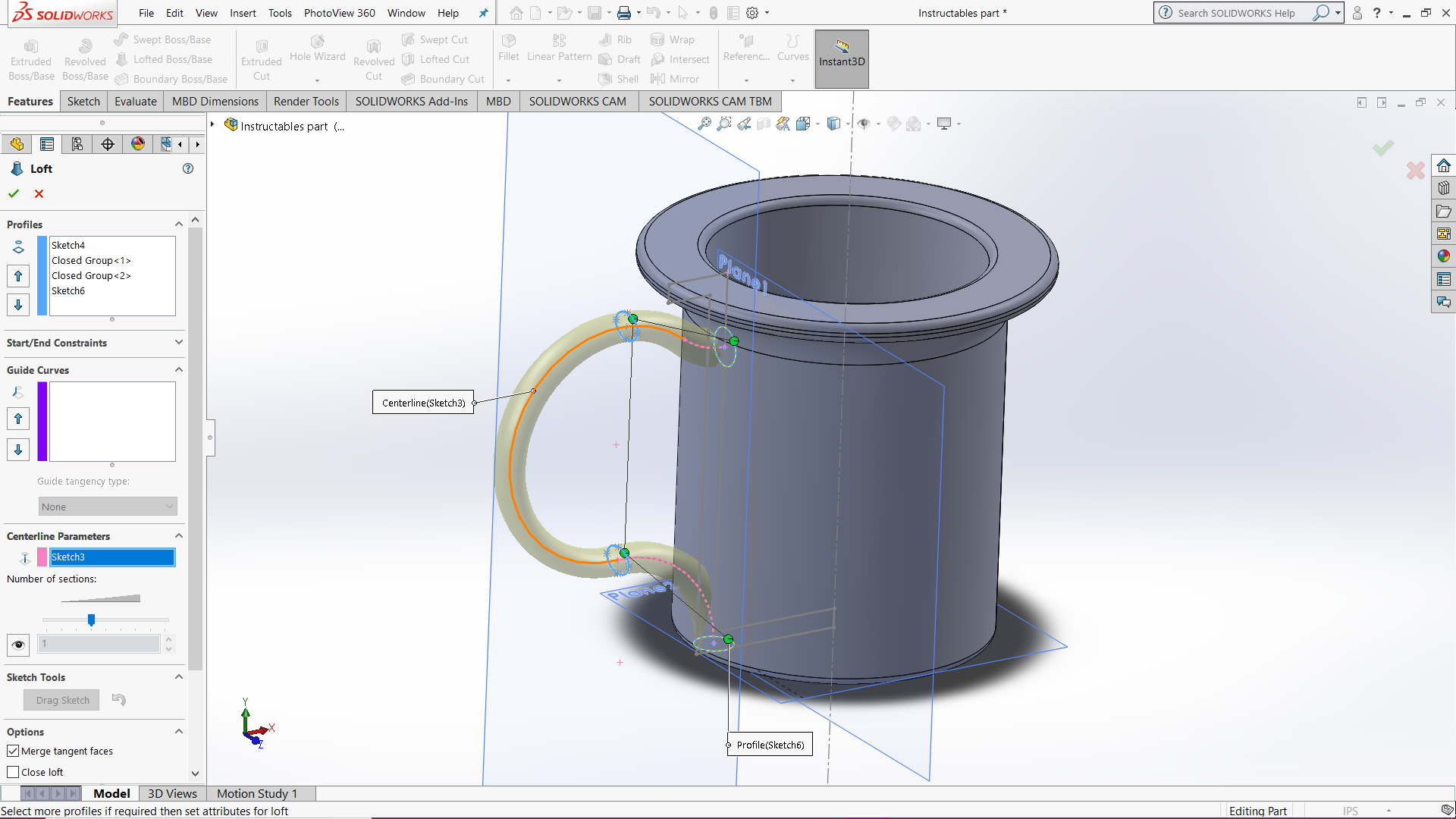This screenshot has height=819, width=1456.
Task: Select the Fillet tool
Action: click(508, 49)
